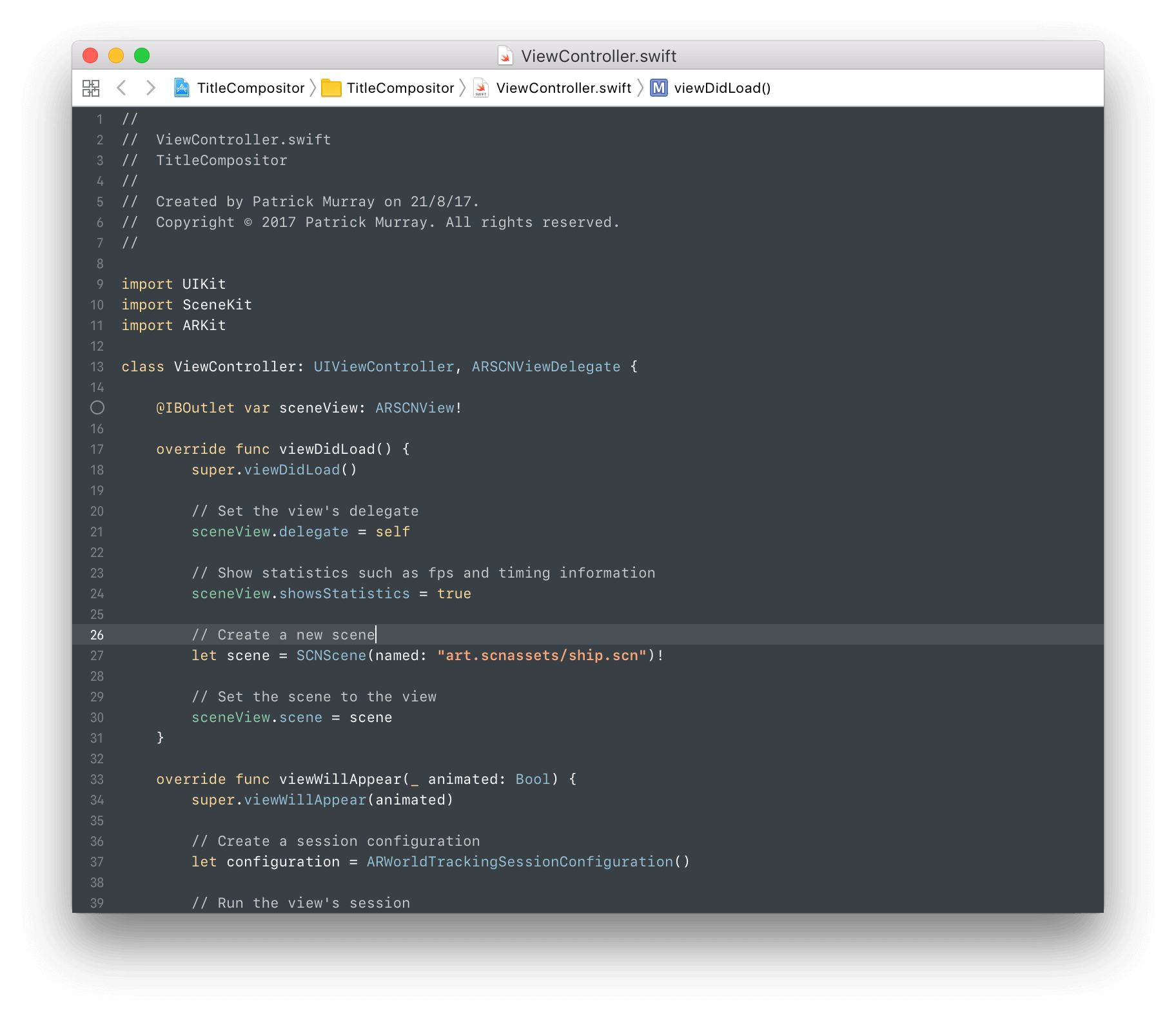Open the related items grid menu
Viewport: 1176px width, 1016px height.
[x=91, y=88]
